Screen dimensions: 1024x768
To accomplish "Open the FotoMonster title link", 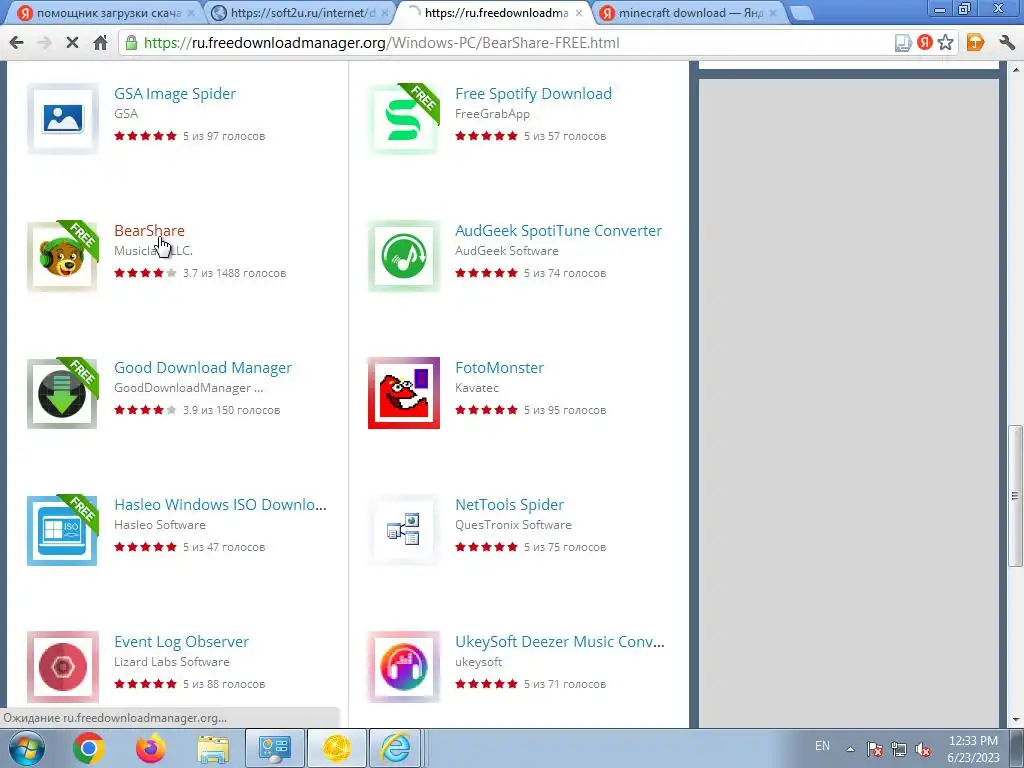I will pyautogui.click(x=500, y=368).
